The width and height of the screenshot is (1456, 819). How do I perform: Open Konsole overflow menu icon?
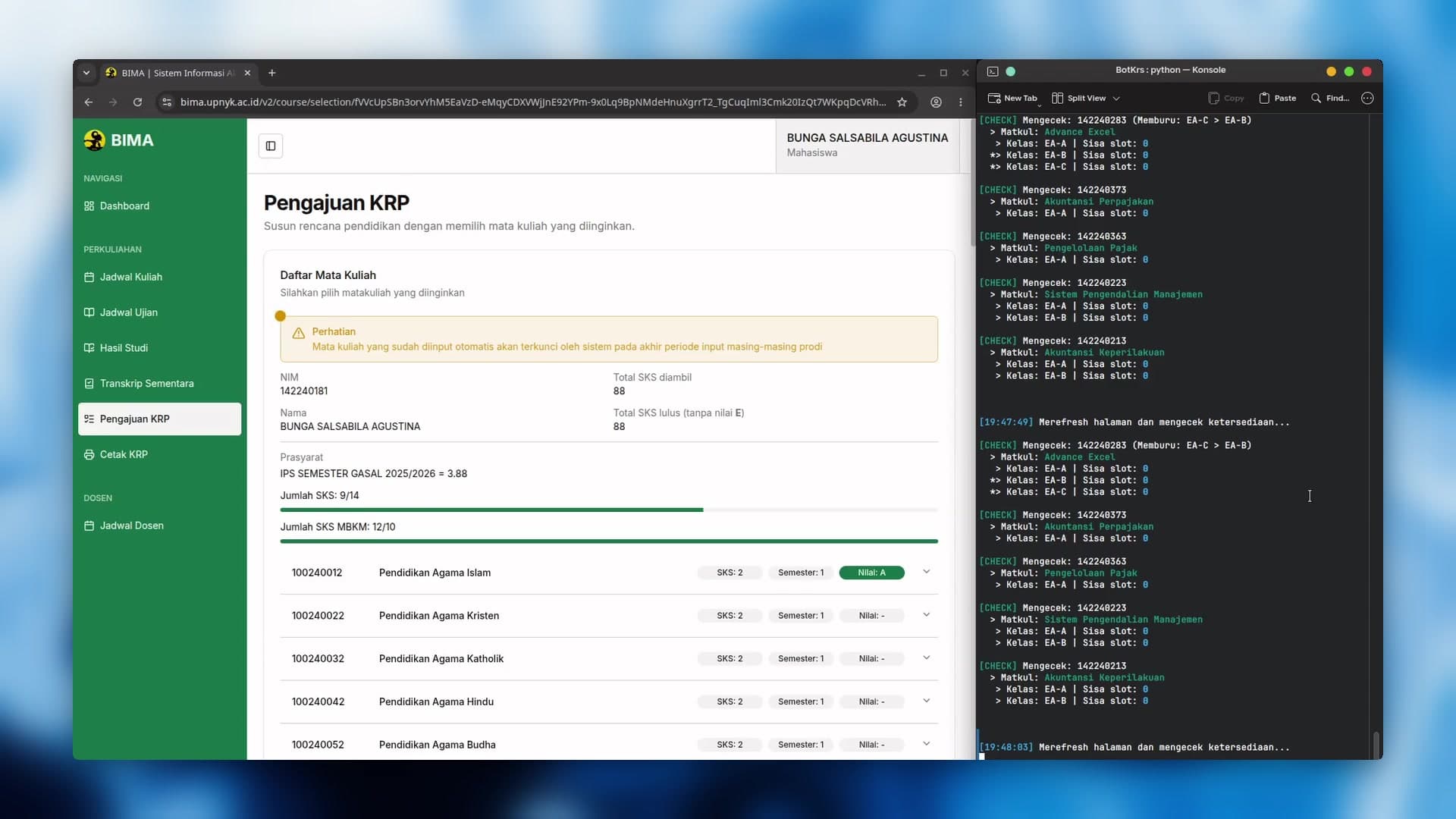pos(1367,98)
